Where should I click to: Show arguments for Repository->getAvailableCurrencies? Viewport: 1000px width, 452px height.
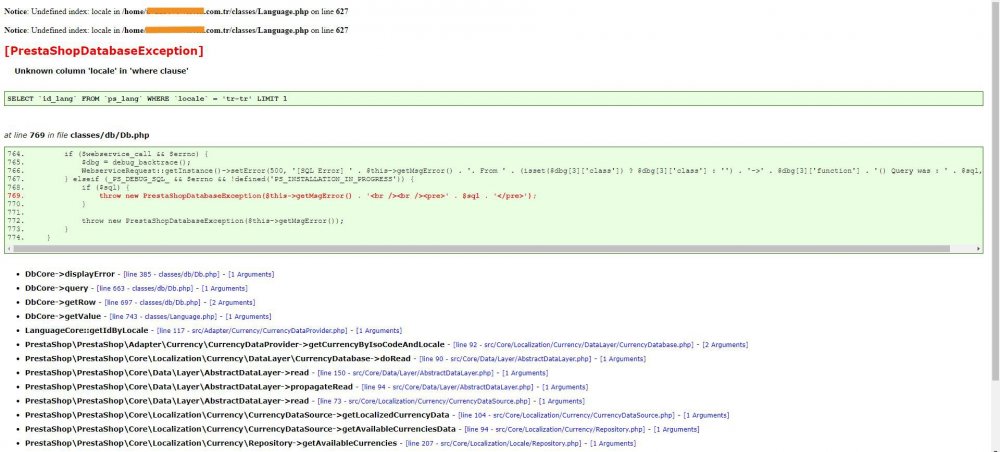click(x=614, y=443)
